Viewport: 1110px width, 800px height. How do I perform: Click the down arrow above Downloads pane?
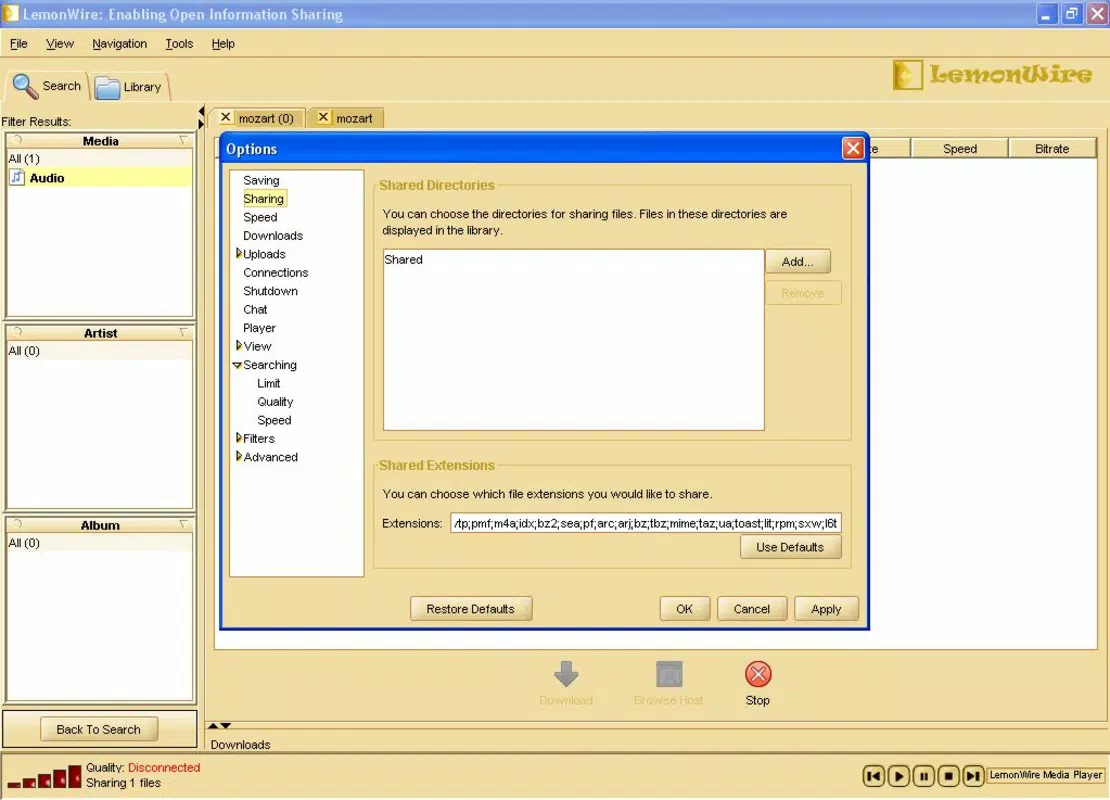pyautogui.click(x=226, y=726)
